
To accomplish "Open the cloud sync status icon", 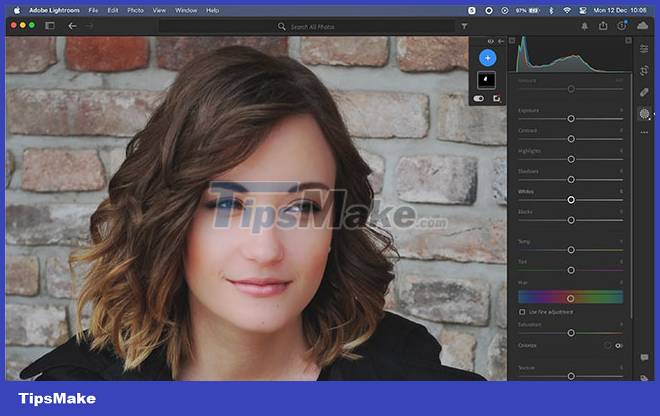I will coord(642,26).
